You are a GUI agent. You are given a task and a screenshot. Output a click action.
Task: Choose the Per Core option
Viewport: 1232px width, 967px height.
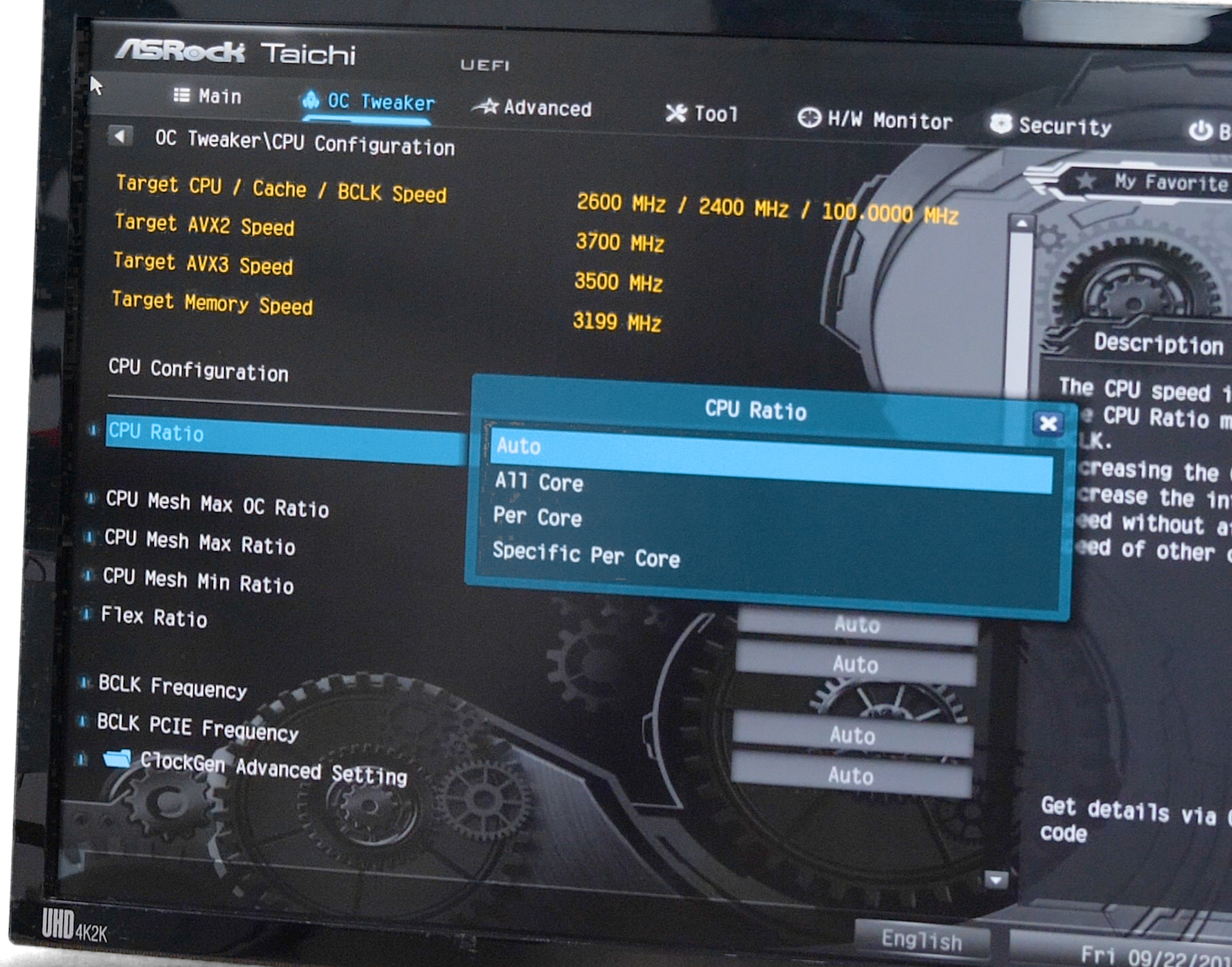537,517
